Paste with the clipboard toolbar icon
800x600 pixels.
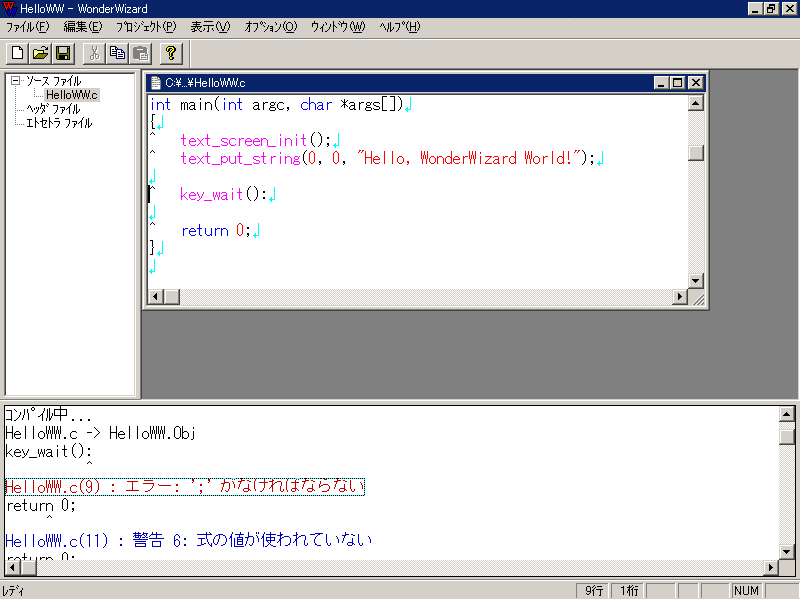[140, 53]
